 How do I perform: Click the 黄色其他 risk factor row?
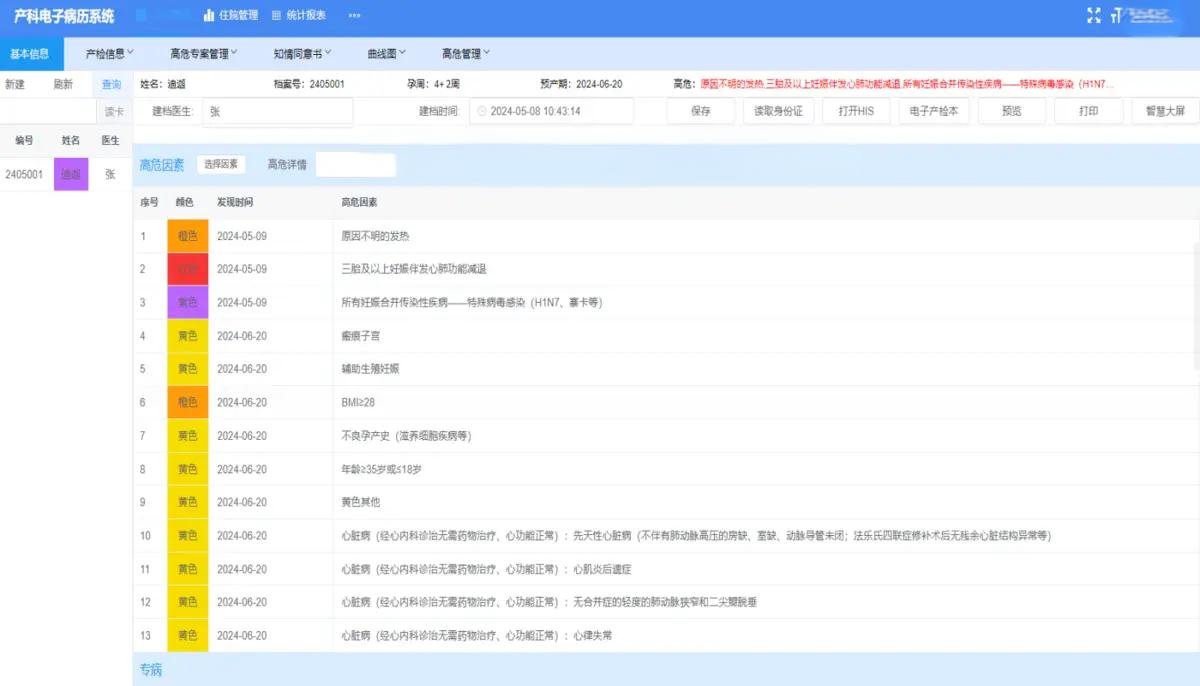point(666,502)
